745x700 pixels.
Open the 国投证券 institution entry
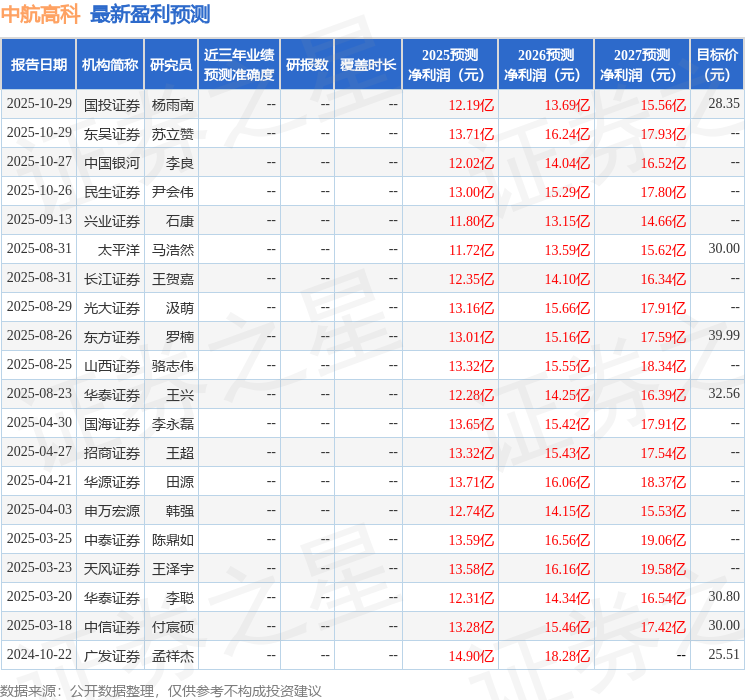tap(111, 104)
